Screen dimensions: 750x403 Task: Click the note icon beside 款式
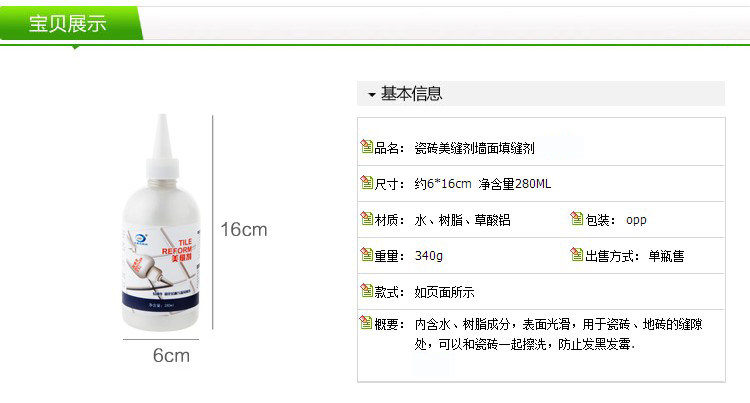pos(367,291)
